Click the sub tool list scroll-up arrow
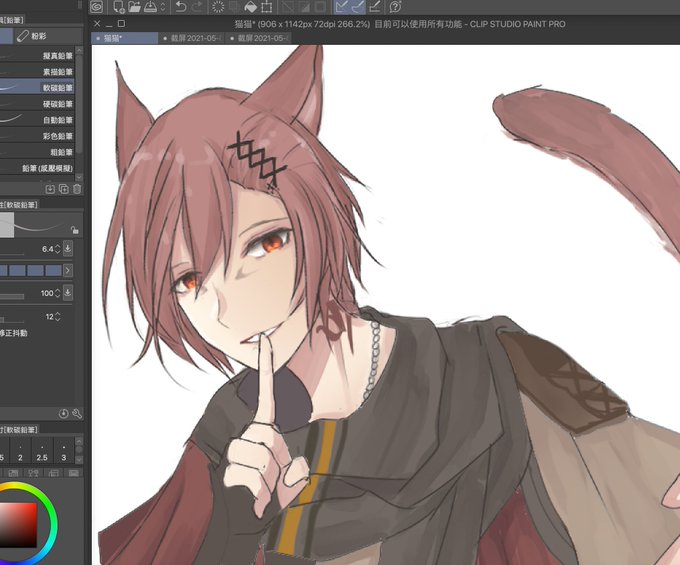 click(79, 50)
